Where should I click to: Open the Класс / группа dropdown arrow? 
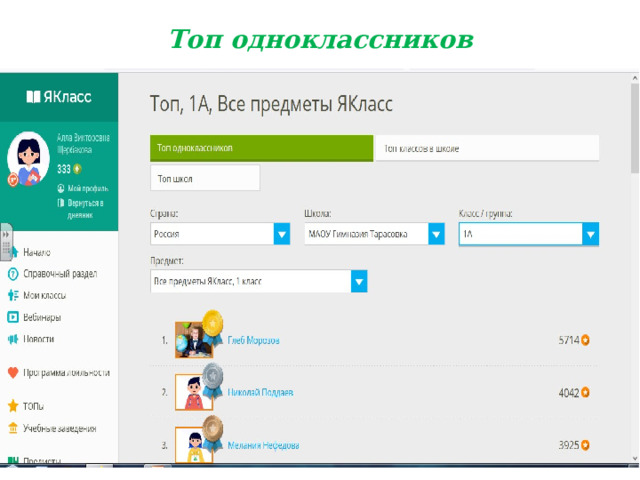(x=591, y=234)
